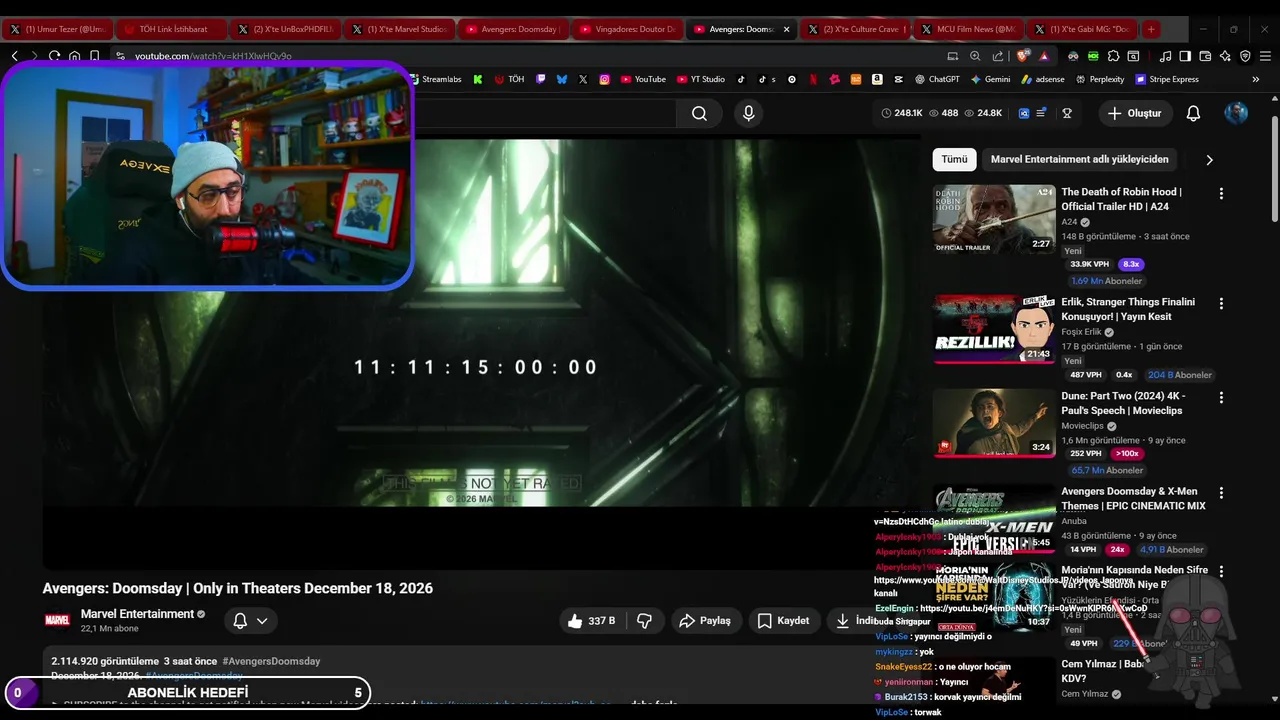Open the Instagram bookmark icon
The height and width of the screenshot is (720, 1280).
605,79
